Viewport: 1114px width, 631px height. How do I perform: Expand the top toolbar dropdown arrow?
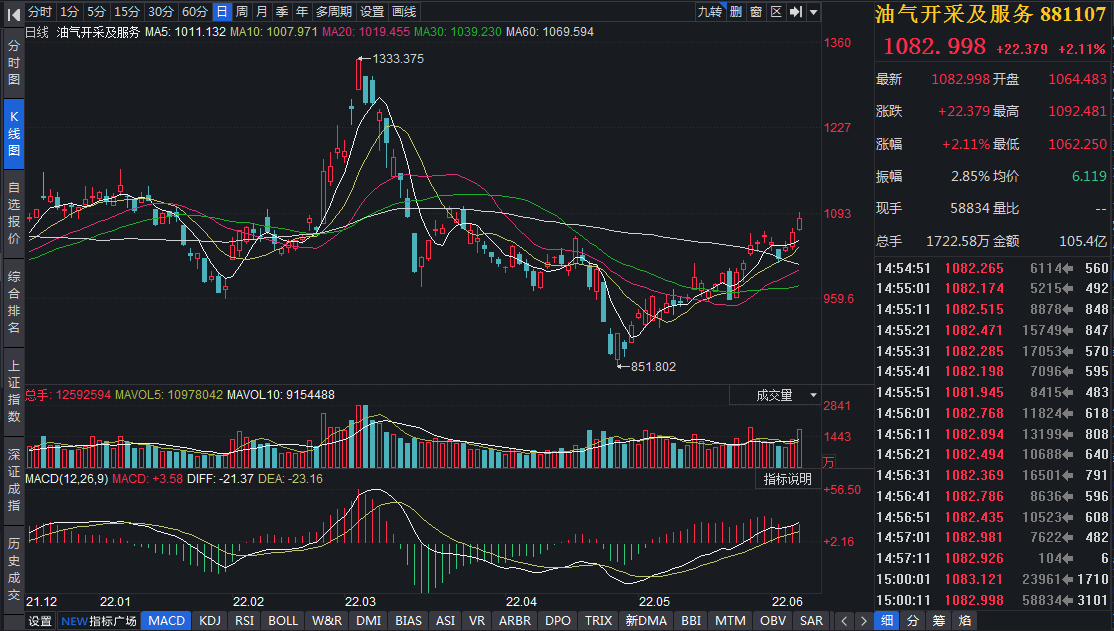[813, 12]
